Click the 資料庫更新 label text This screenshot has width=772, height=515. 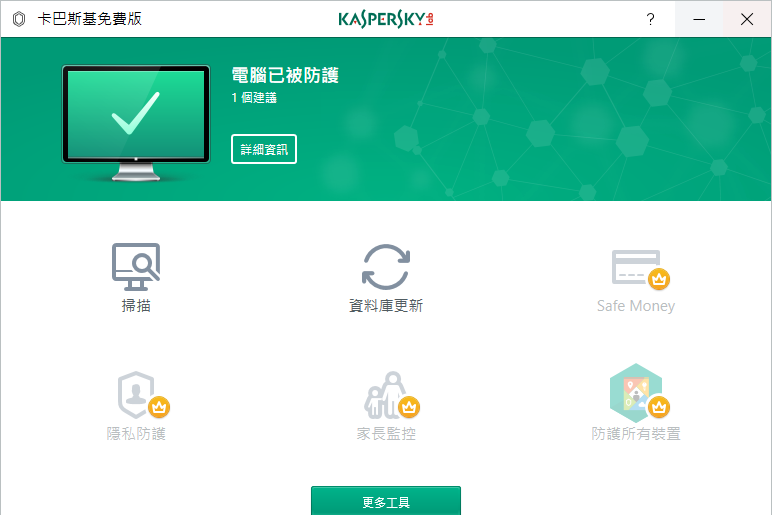point(386,306)
